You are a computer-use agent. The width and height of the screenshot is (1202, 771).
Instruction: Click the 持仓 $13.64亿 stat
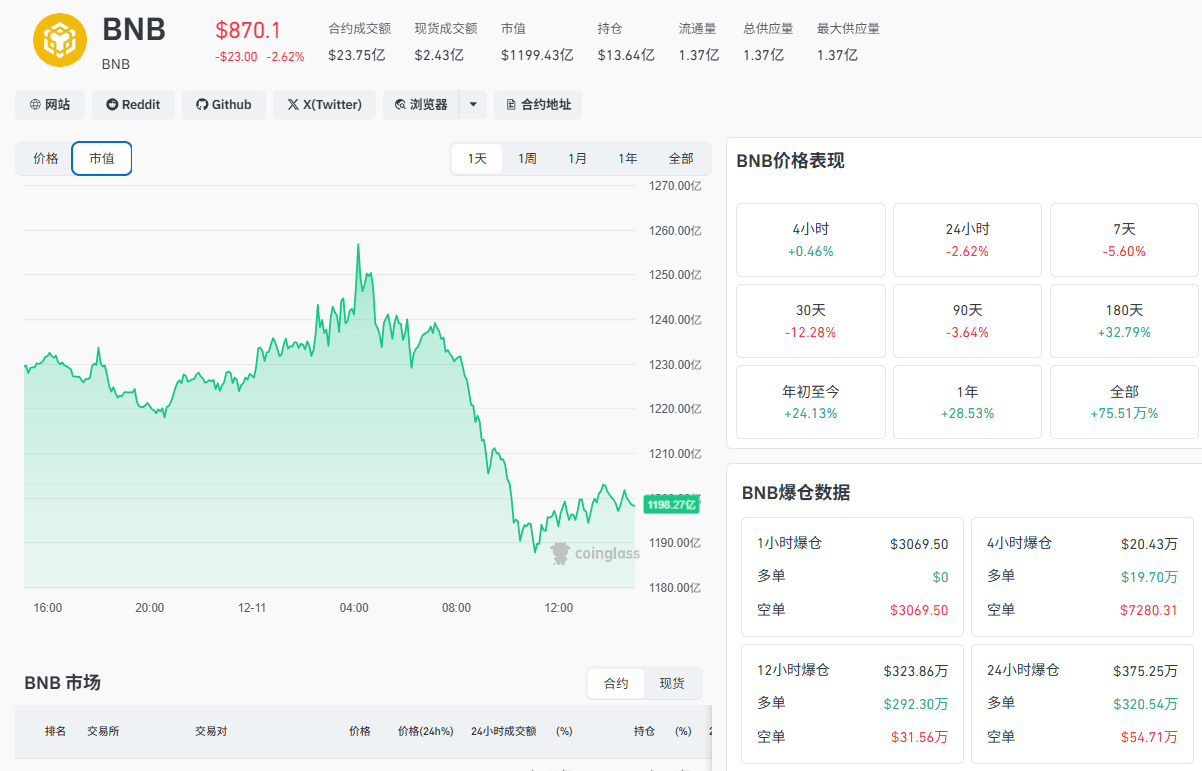coord(625,42)
